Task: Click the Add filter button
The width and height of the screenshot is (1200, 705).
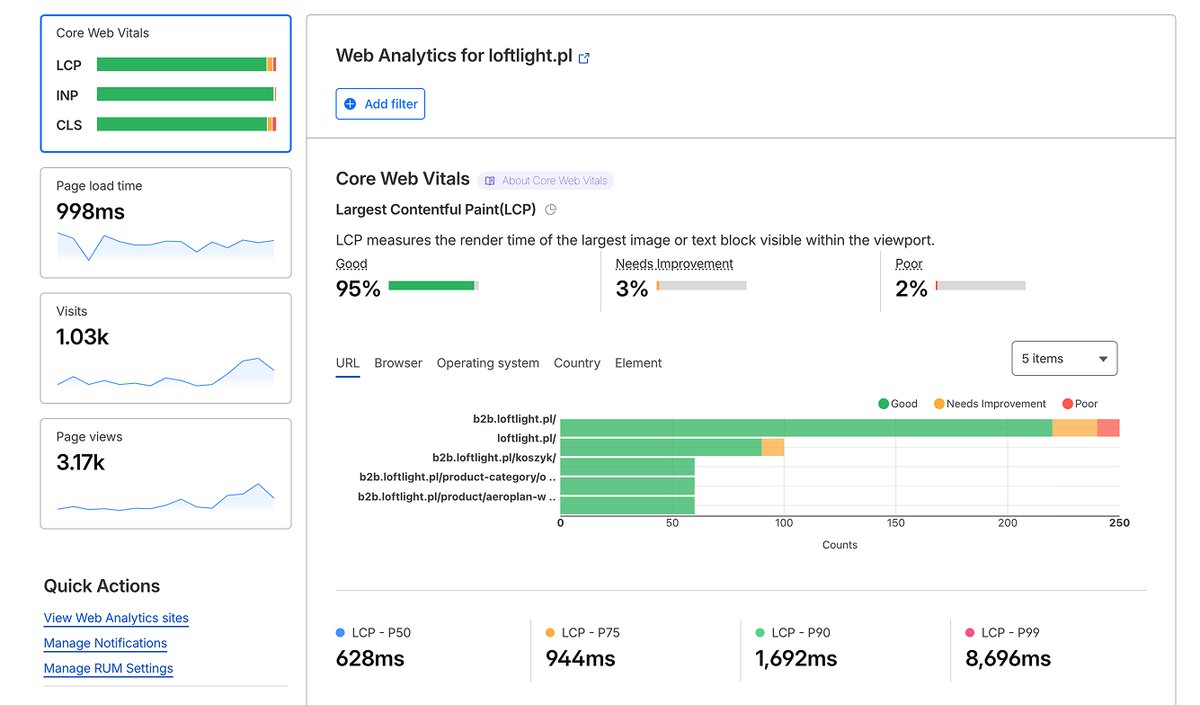Action: coord(380,103)
